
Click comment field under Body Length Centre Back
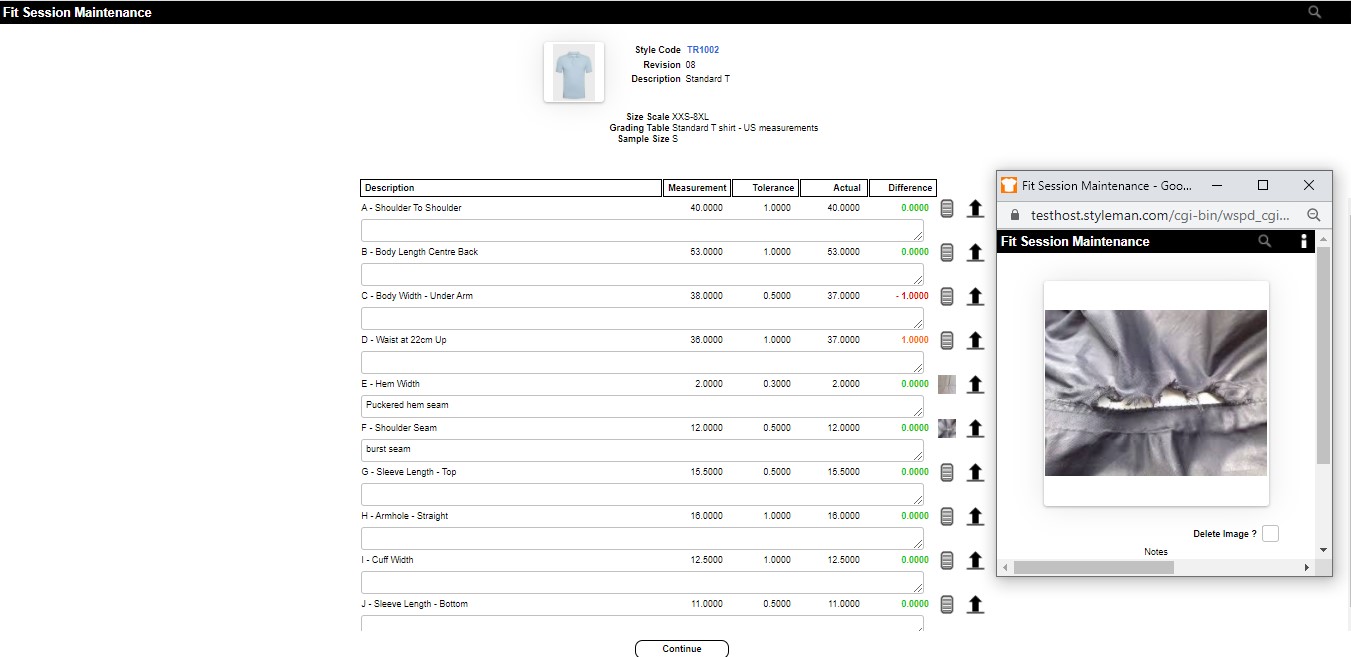[642, 274]
